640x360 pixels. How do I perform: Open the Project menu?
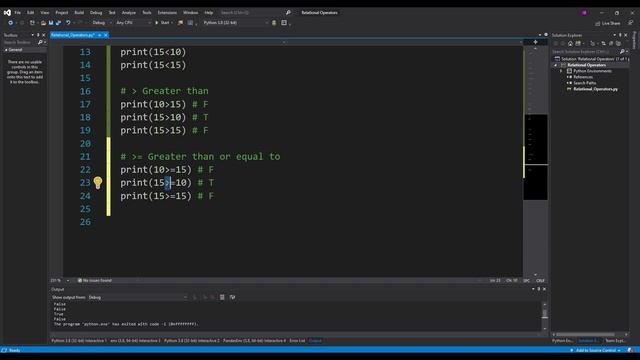[62, 13]
